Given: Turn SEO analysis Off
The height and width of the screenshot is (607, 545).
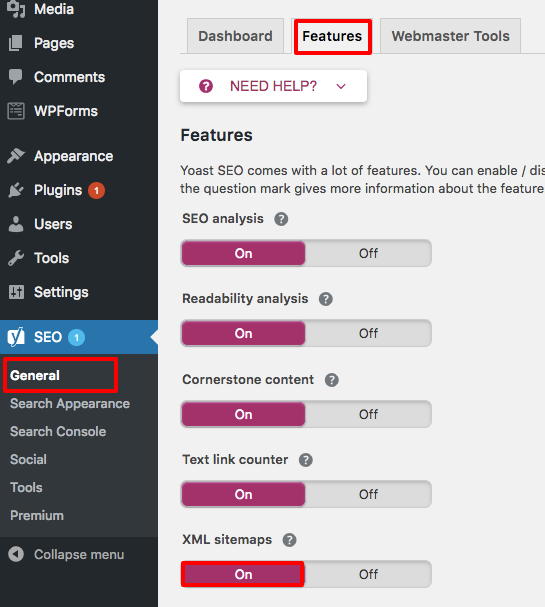Looking at the screenshot, I should 368,254.
